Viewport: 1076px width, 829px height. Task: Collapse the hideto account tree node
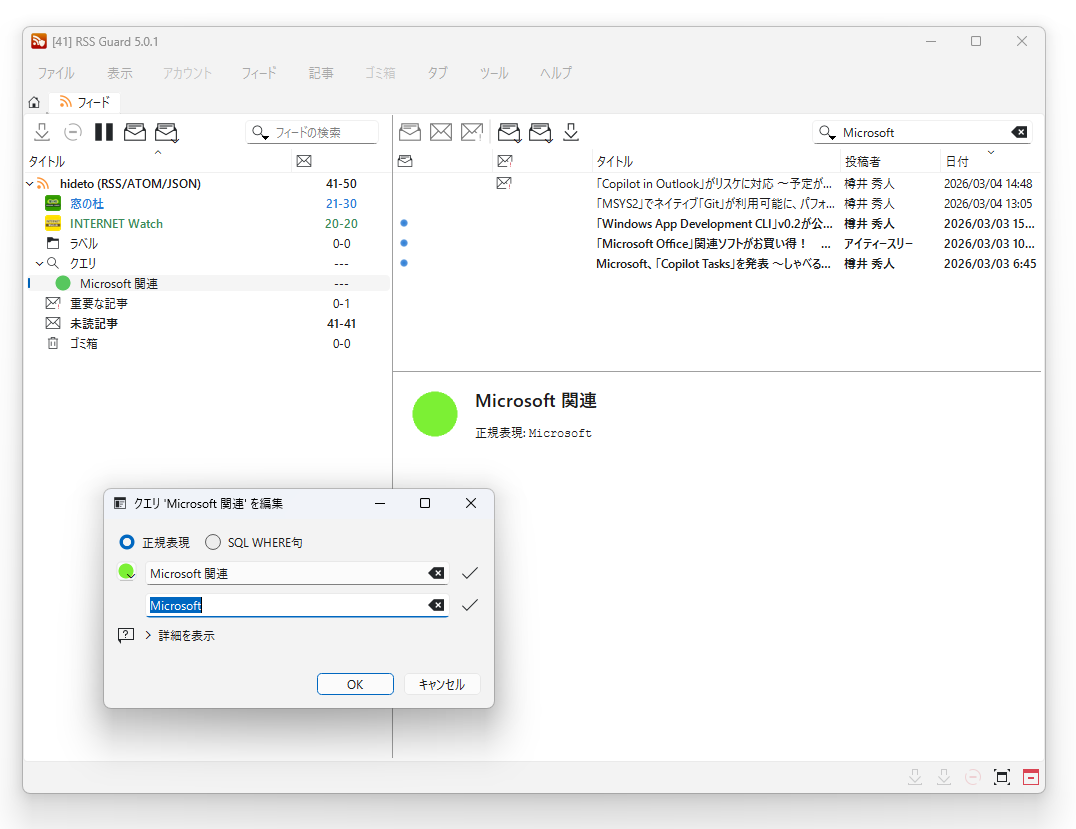pos(30,184)
